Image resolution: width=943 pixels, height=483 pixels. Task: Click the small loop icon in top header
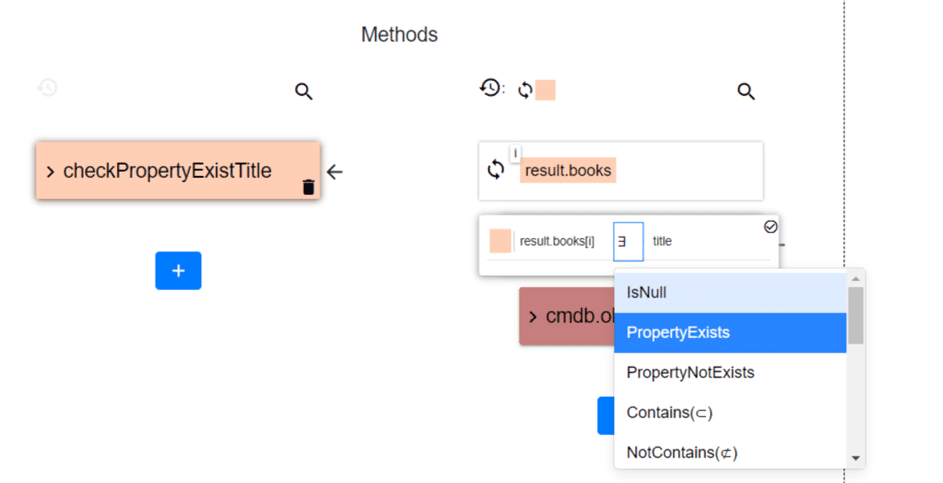[525, 90]
